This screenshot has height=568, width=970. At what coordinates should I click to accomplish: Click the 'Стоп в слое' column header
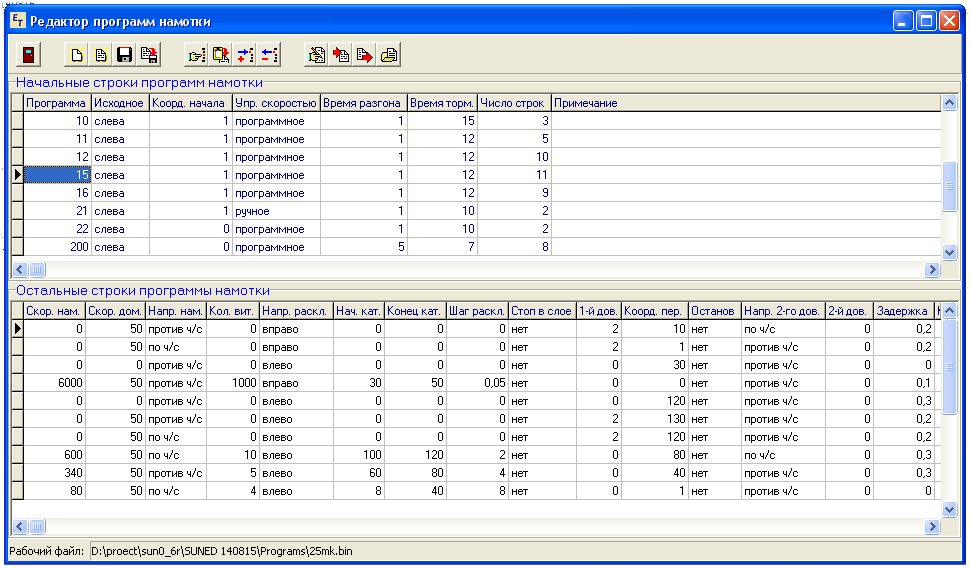[x=542, y=311]
